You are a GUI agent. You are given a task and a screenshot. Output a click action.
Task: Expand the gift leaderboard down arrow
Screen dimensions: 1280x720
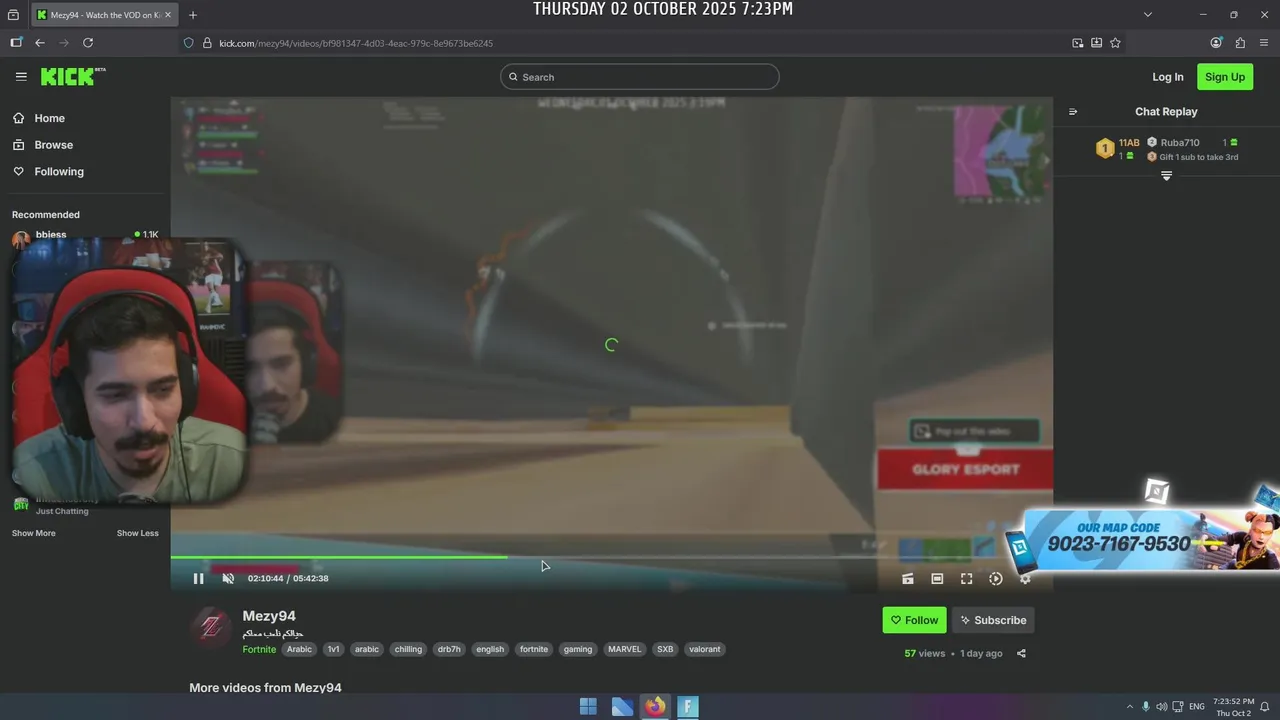tap(1166, 176)
